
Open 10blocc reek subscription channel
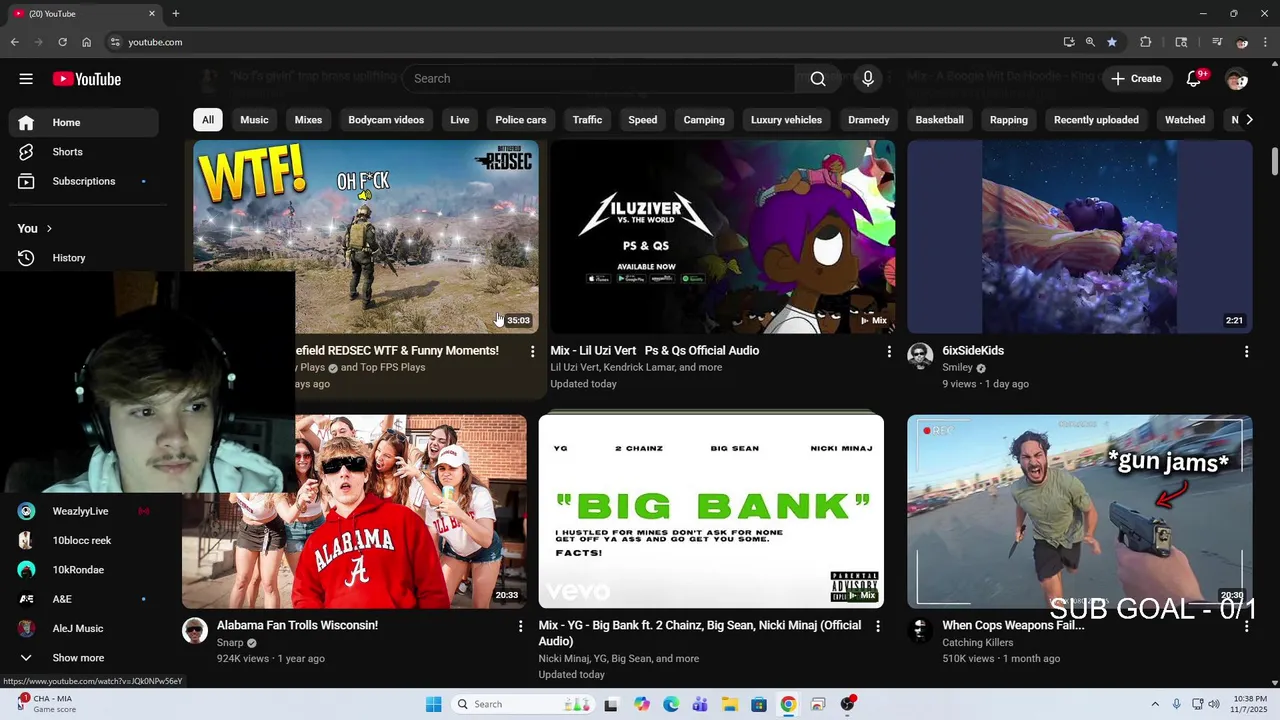(84, 540)
